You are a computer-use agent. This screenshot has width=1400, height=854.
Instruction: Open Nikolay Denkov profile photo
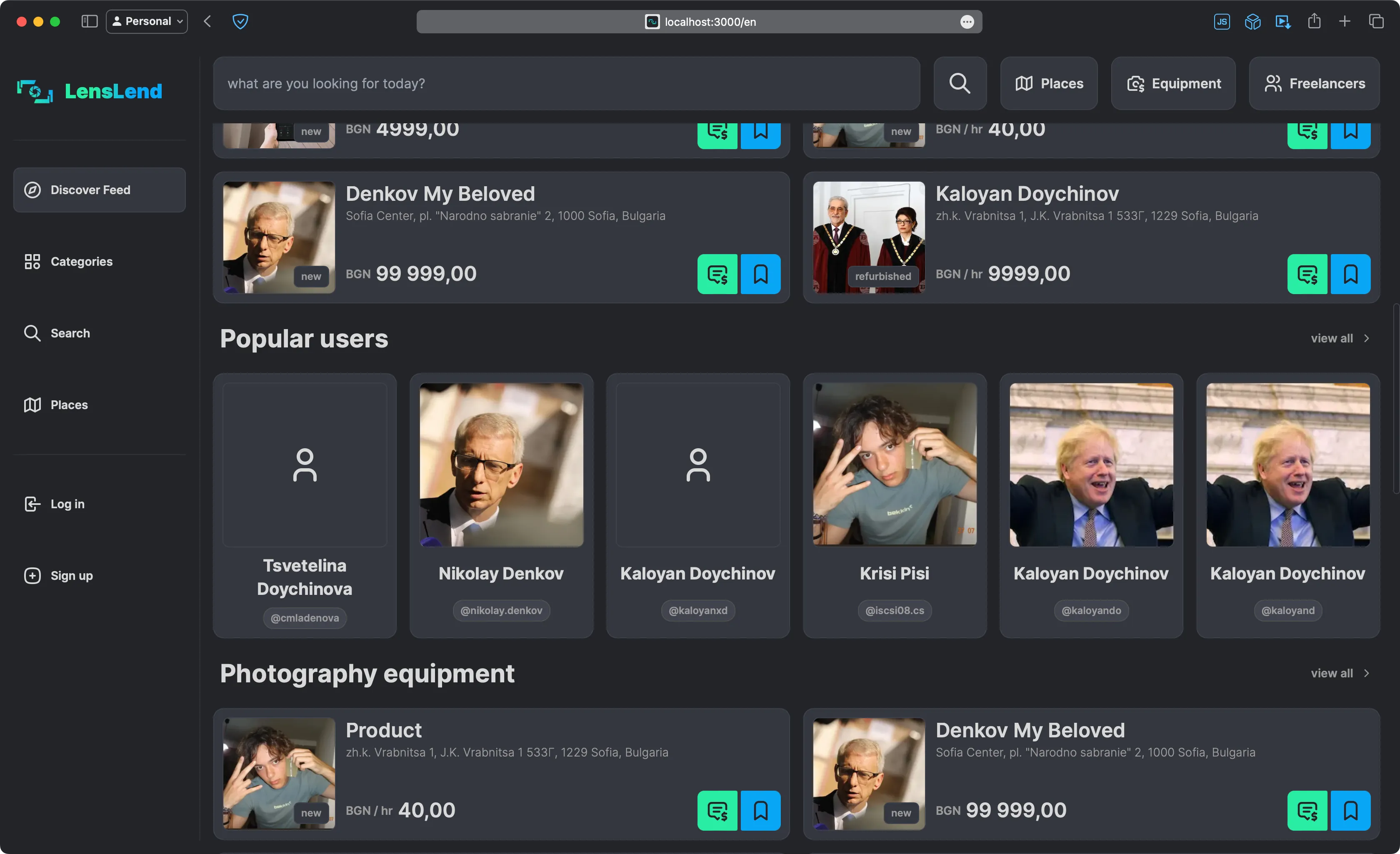coord(501,464)
